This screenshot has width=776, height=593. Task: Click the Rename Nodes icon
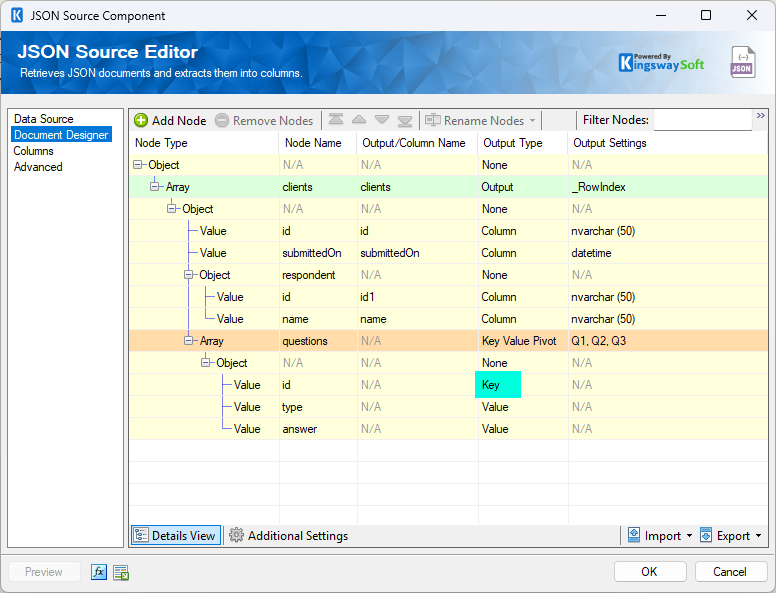pyautogui.click(x=433, y=120)
